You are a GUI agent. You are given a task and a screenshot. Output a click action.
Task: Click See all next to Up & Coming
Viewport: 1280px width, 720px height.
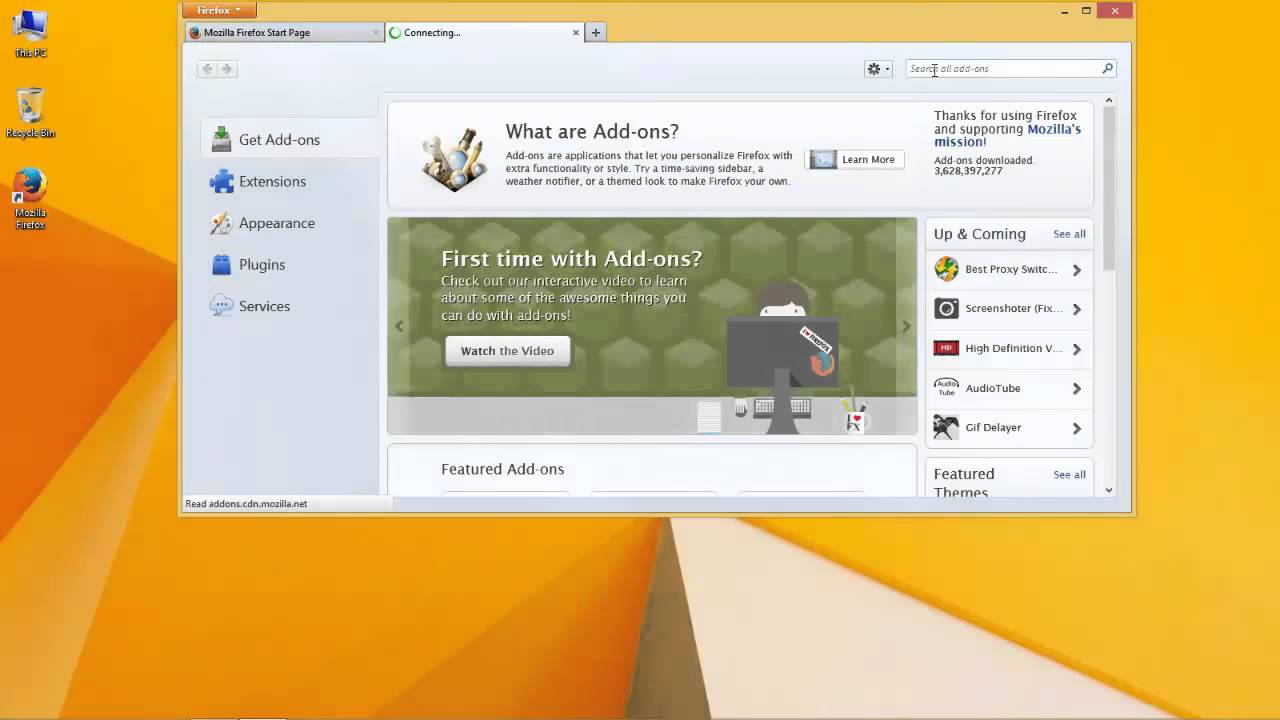pyautogui.click(x=1069, y=234)
